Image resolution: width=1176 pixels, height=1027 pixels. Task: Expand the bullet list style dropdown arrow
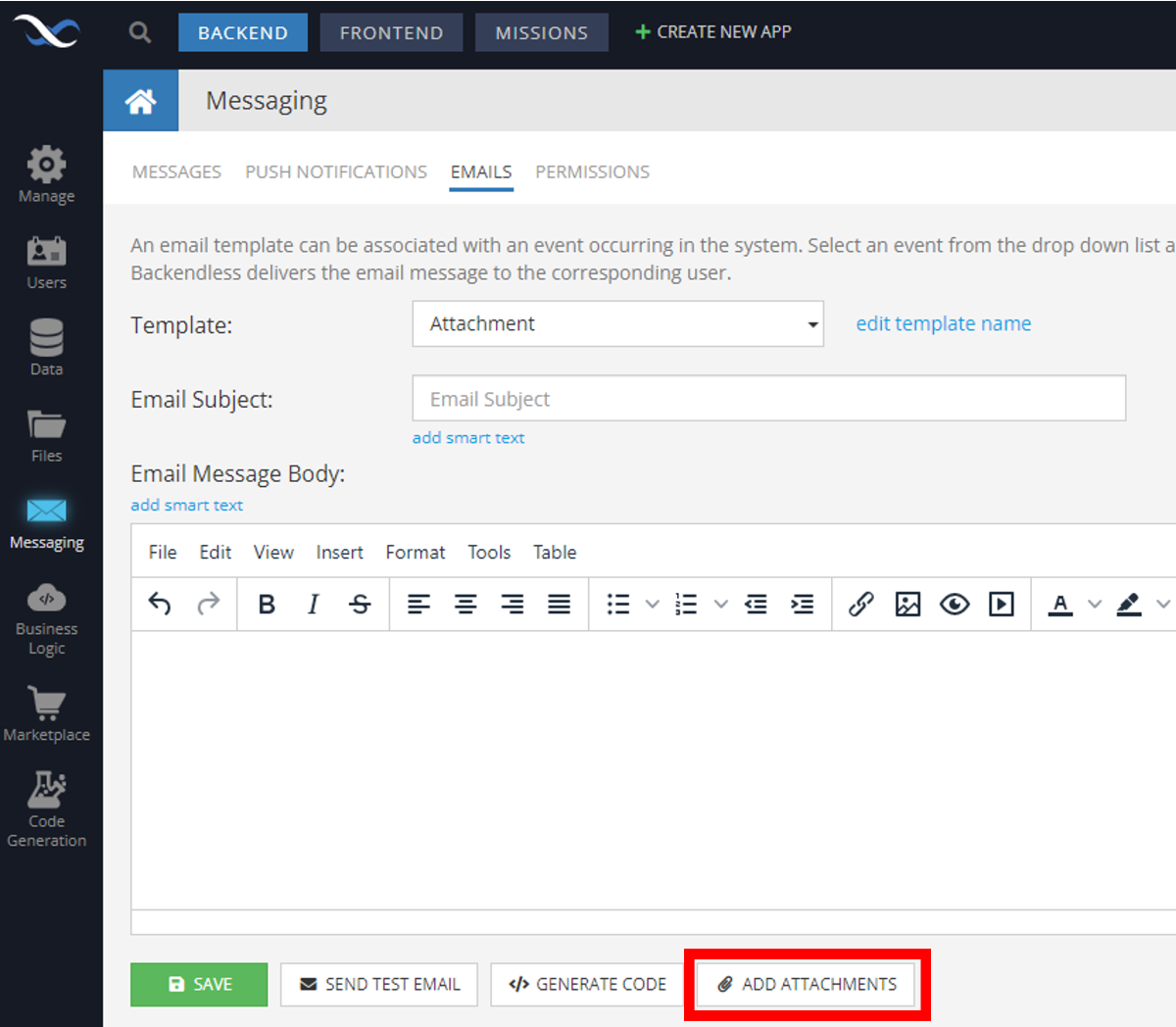click(652, 604)
